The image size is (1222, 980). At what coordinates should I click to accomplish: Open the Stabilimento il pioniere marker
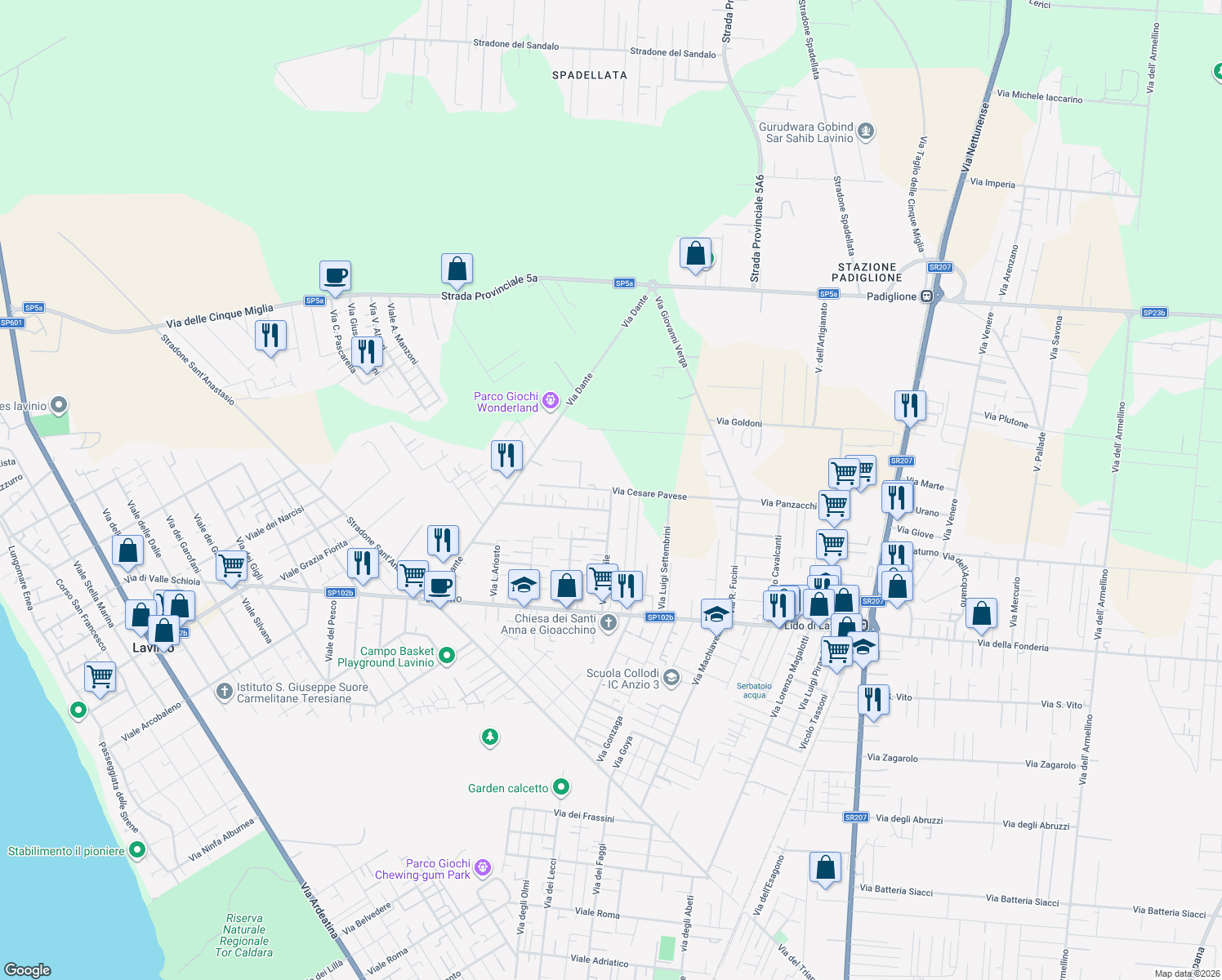tap(136, 850)
